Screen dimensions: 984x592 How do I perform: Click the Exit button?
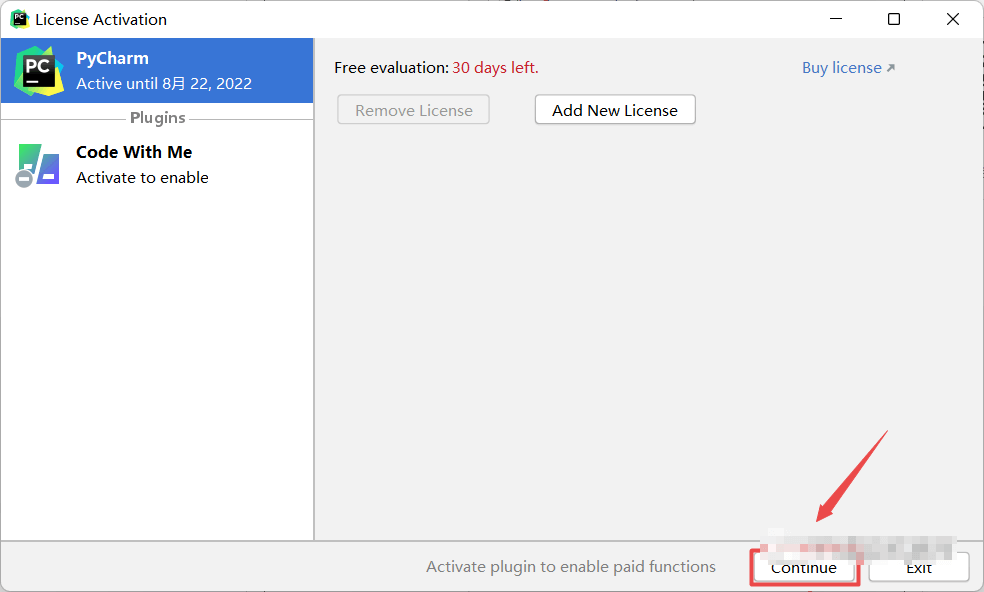coord(918,567)
